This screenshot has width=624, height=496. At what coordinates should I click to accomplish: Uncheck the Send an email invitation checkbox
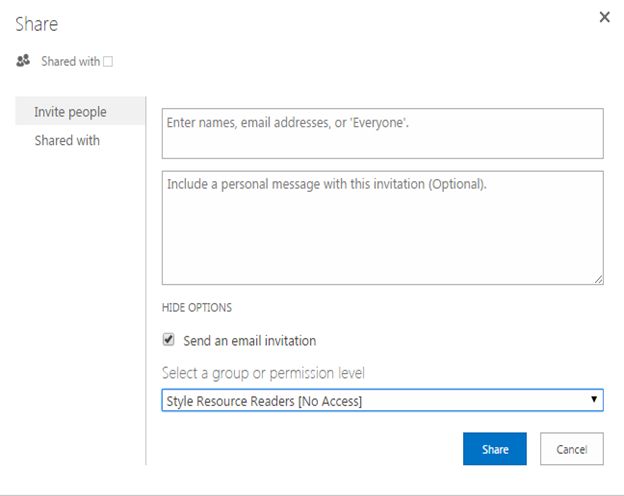coord(169,340)
